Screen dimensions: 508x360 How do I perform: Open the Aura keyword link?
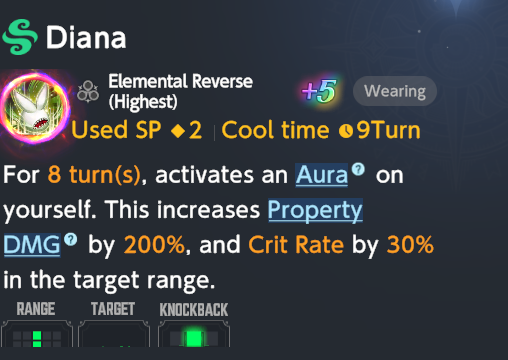point(322,175)
